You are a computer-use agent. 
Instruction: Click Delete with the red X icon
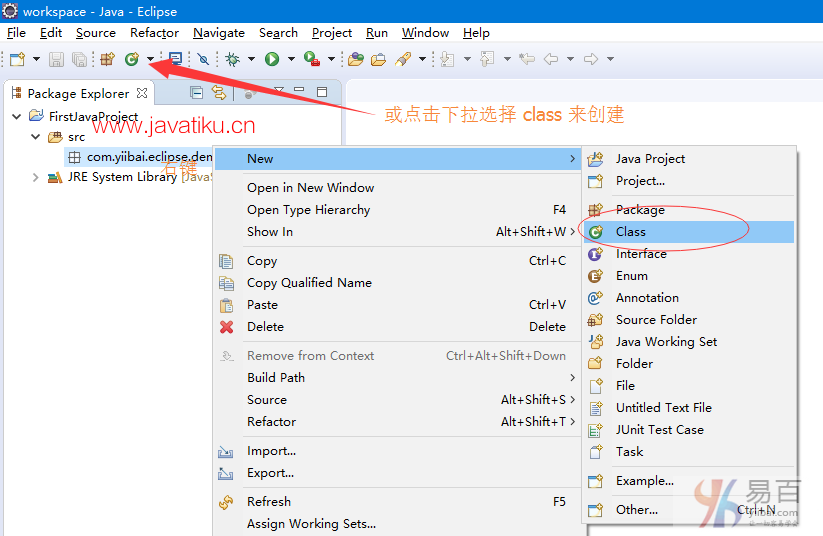pos(397,327)
